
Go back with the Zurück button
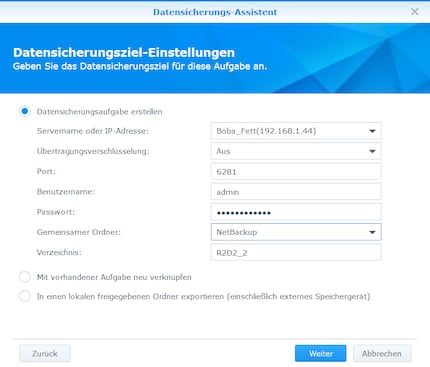click(x=45, y=353)
